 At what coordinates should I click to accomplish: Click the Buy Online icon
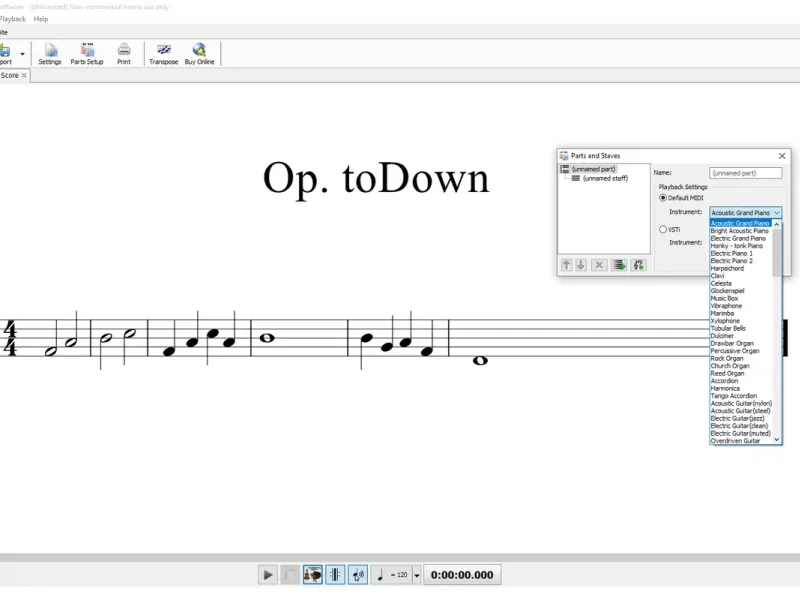(199, 54)
